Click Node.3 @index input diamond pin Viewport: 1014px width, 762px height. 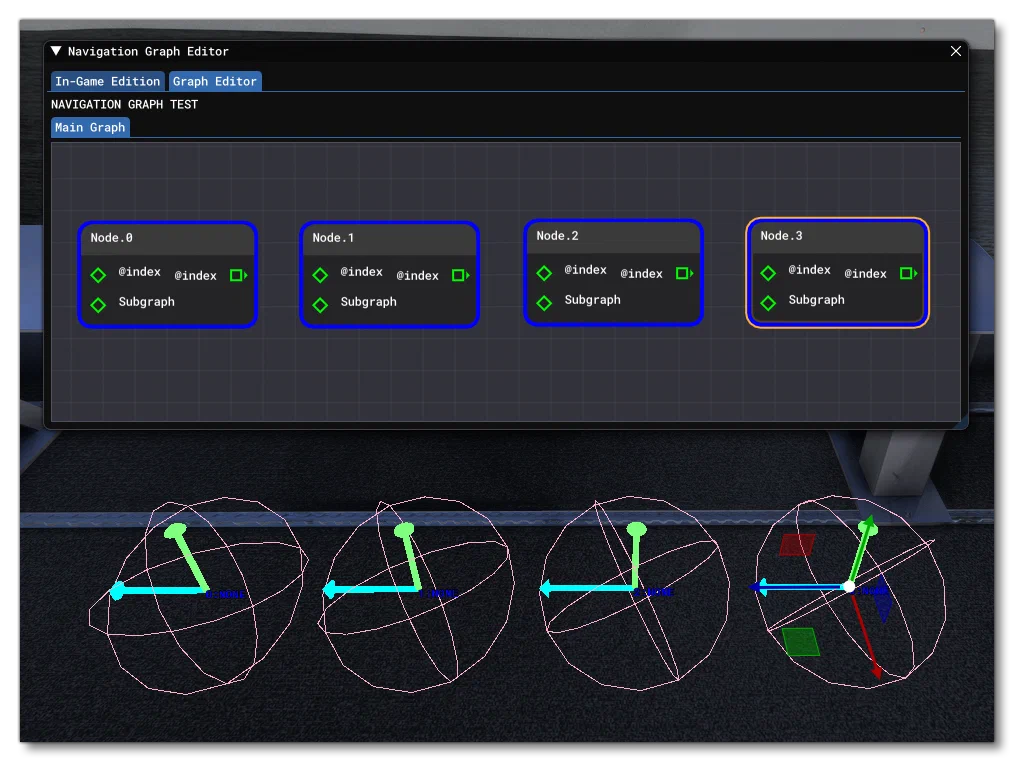pos(768,274)
